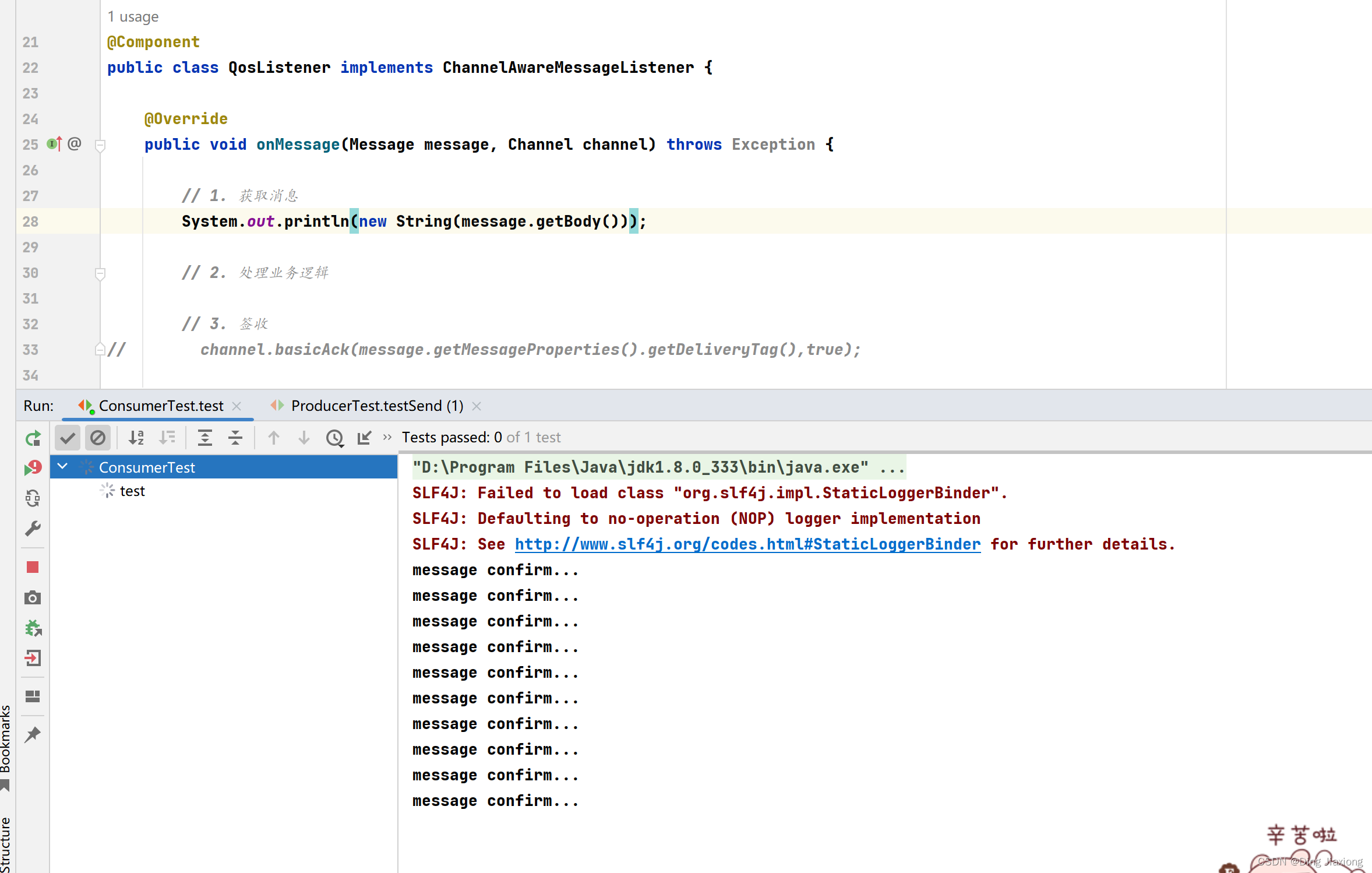This screenshot has width=1372, height=873.
Task: Click the wrench settings icon
Action: pyautogui.click(x=33, y=528)
